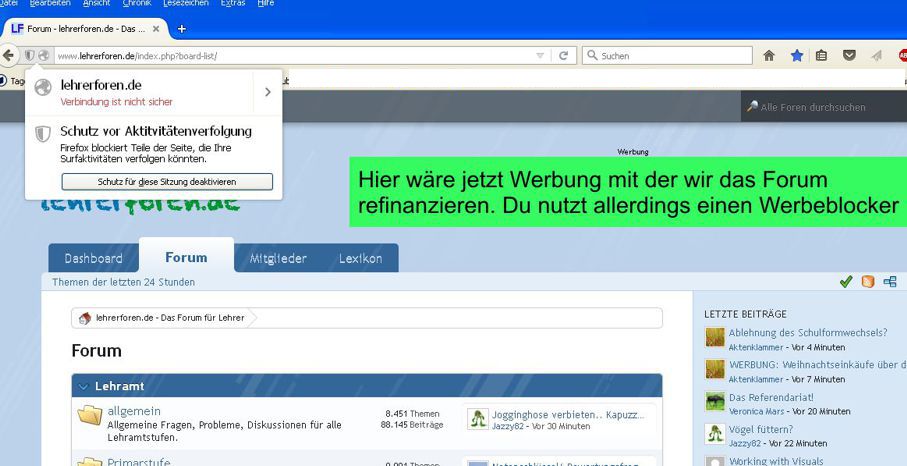Image resolution: width=907 pixels, height=466 pixels.
Task: Click the green checkmark mark-all-read icon
Action: click(846, 282)
